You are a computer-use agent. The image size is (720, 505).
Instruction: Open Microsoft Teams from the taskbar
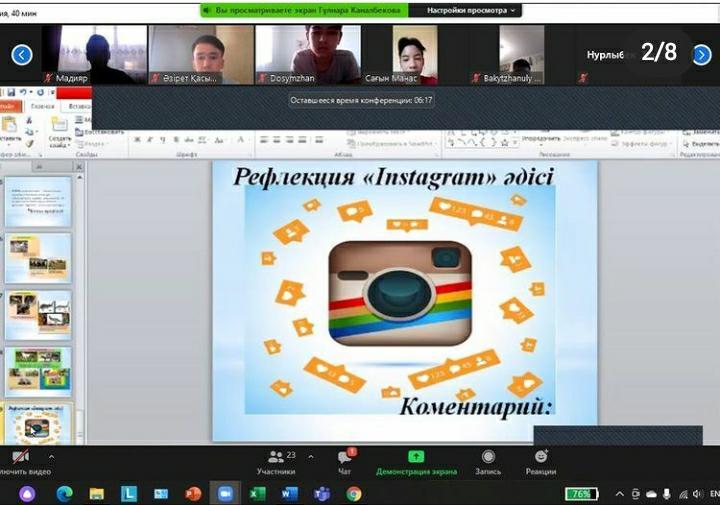click(x=322, y=493)
